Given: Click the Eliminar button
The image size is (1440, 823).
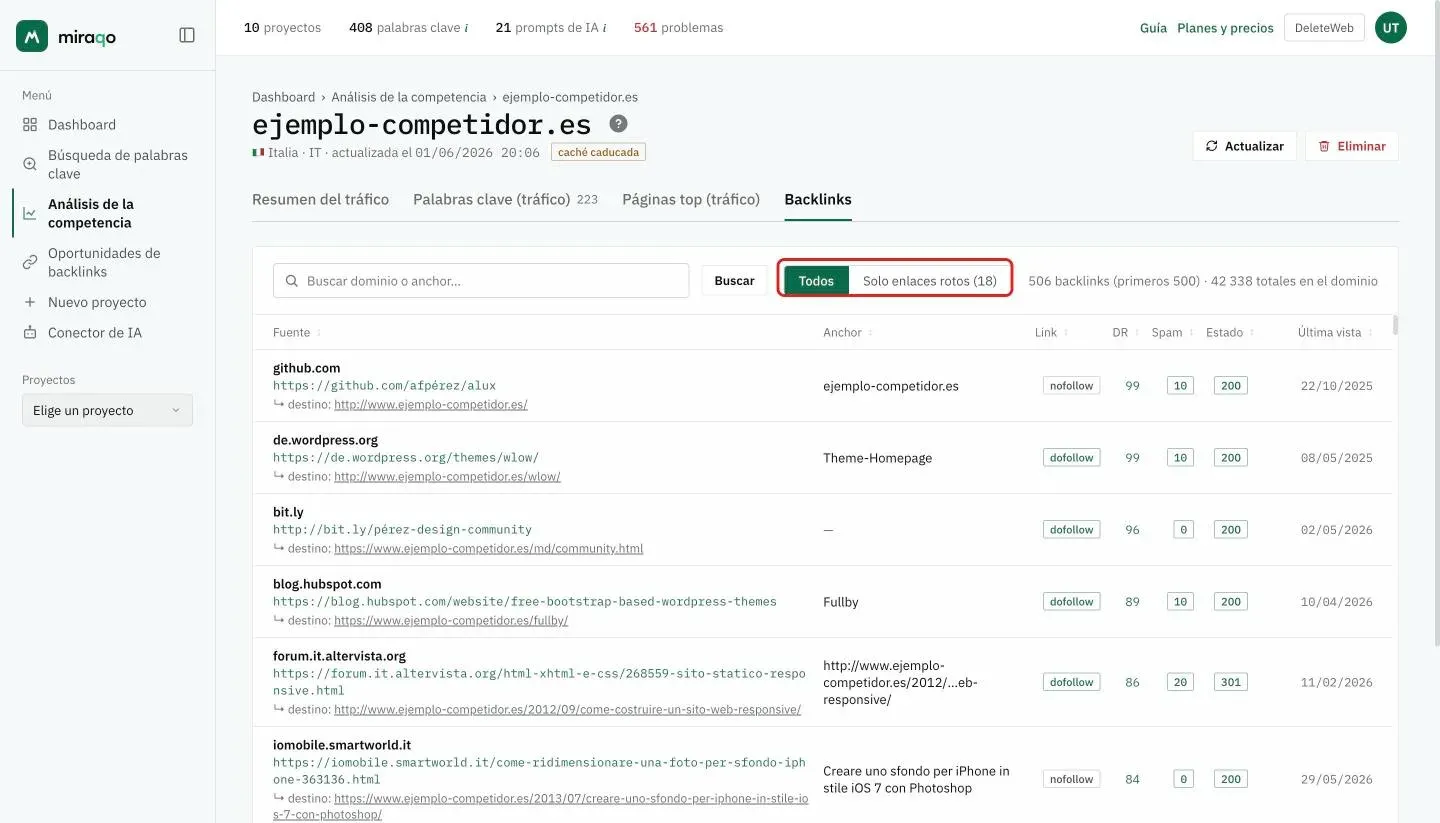Looking at the screenshot, I should 1351,146.
